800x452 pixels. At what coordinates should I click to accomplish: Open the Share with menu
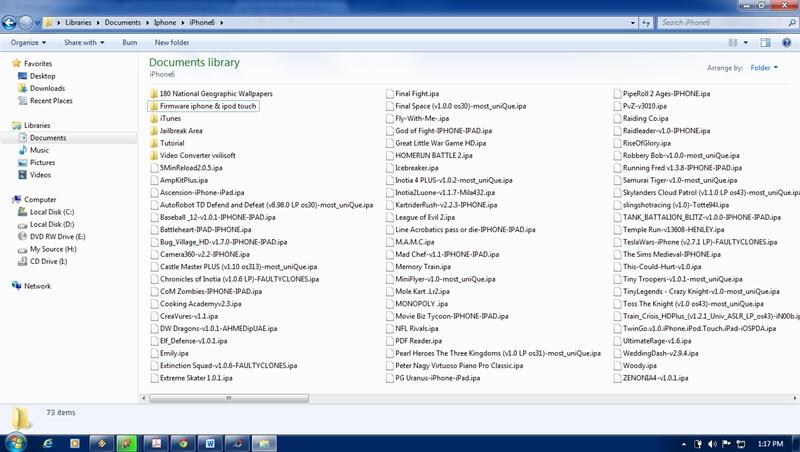click(84, 42)
